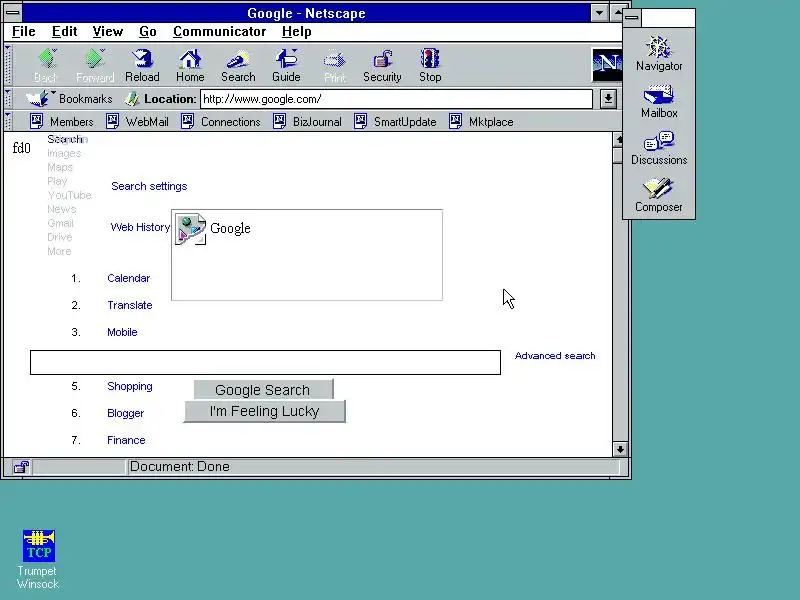The image size is (800, 600).
Task: Click the Netscape N logo
Action: tap(607, 65)
